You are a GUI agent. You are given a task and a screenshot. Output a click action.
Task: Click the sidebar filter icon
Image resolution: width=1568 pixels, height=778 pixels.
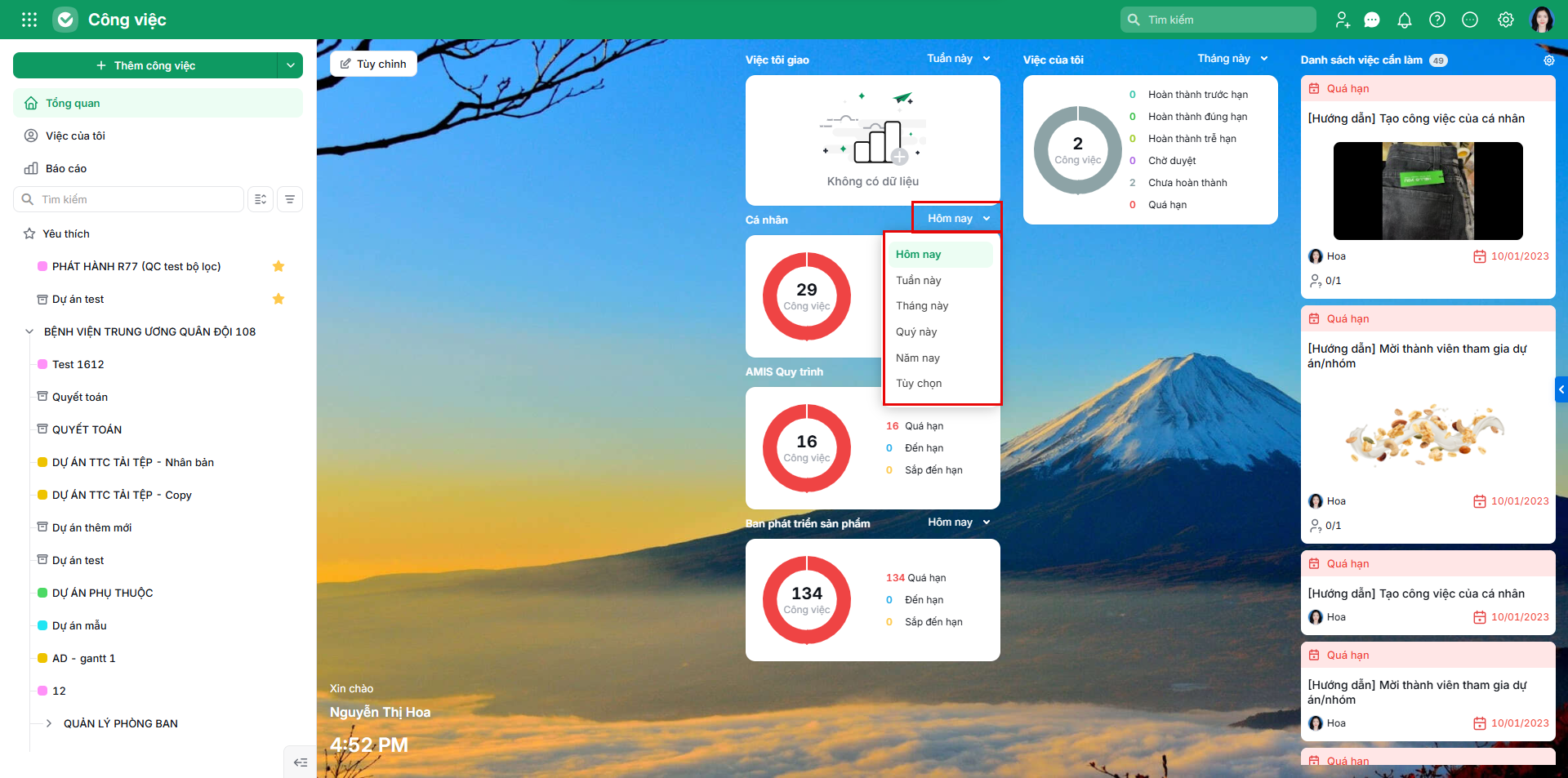click(x=290, y=199)
